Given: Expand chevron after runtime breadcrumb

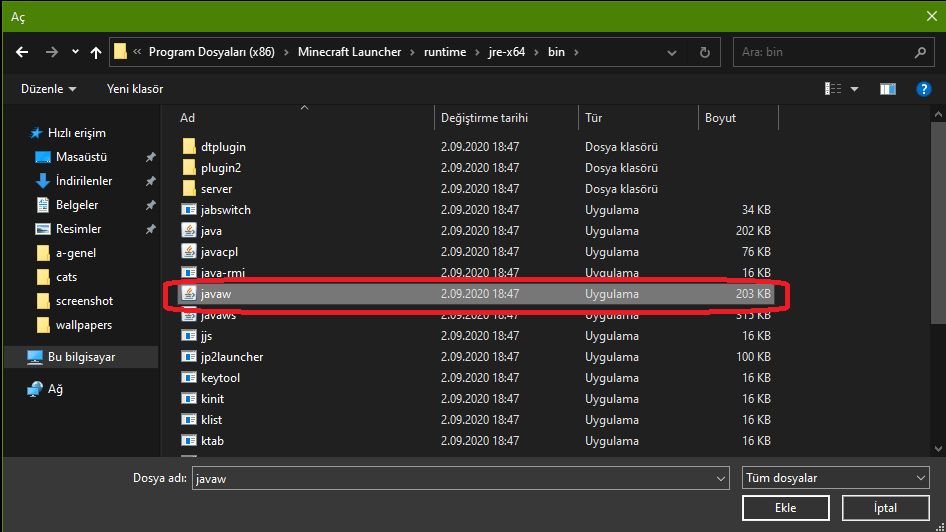Looking at the screenshot, I should pyautogui.click(x=477, y=52).
